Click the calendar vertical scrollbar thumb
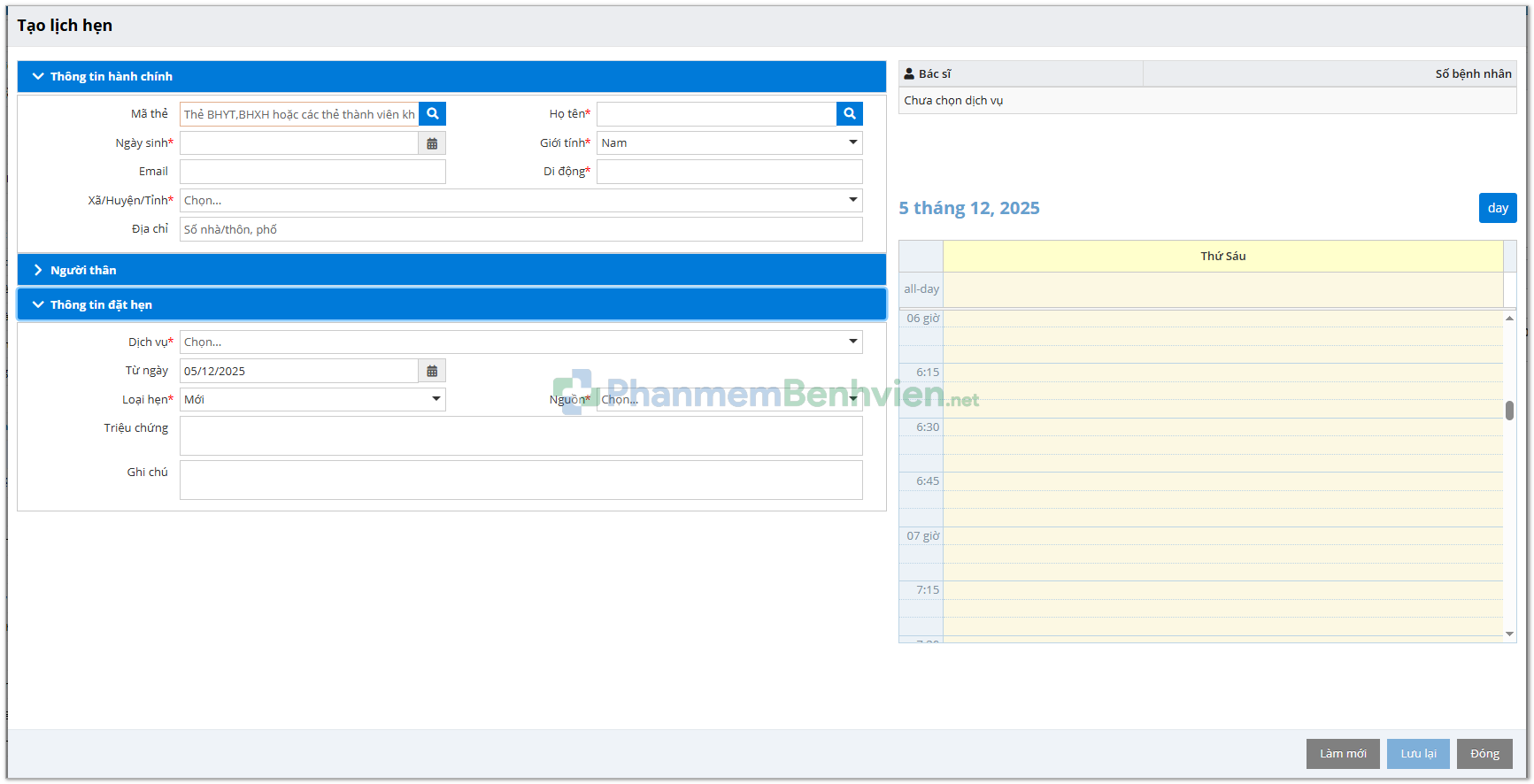 pos(1509,411)
